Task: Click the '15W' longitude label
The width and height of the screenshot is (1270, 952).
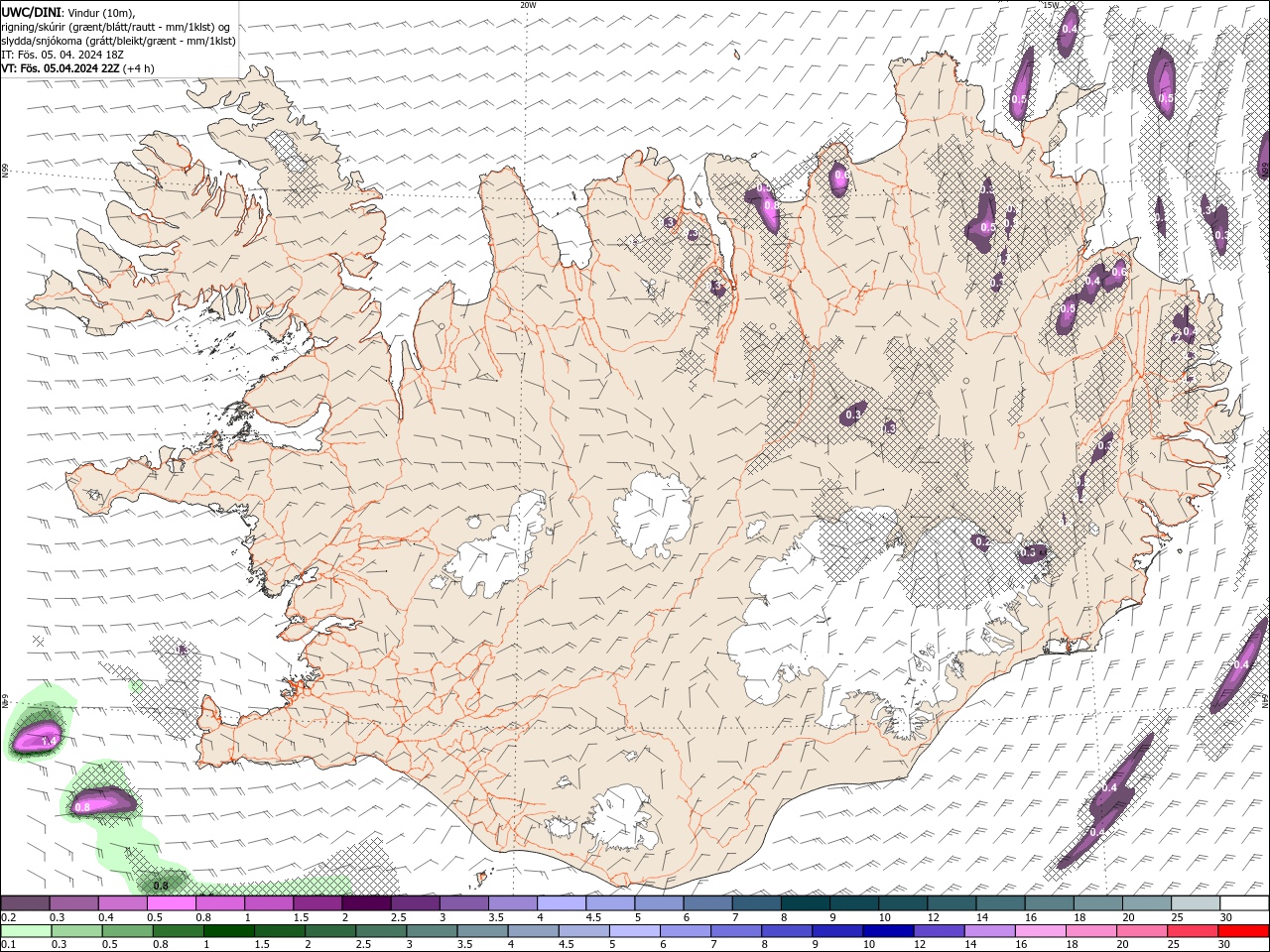Action: (1051, 5)
